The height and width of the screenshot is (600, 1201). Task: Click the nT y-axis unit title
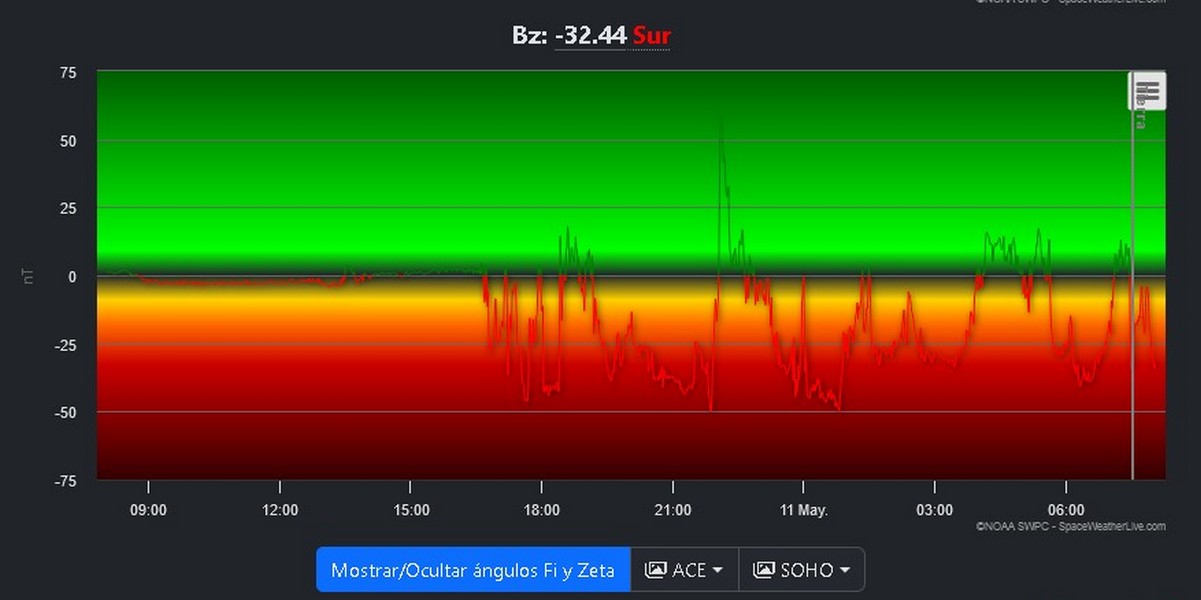click(29, 276)
